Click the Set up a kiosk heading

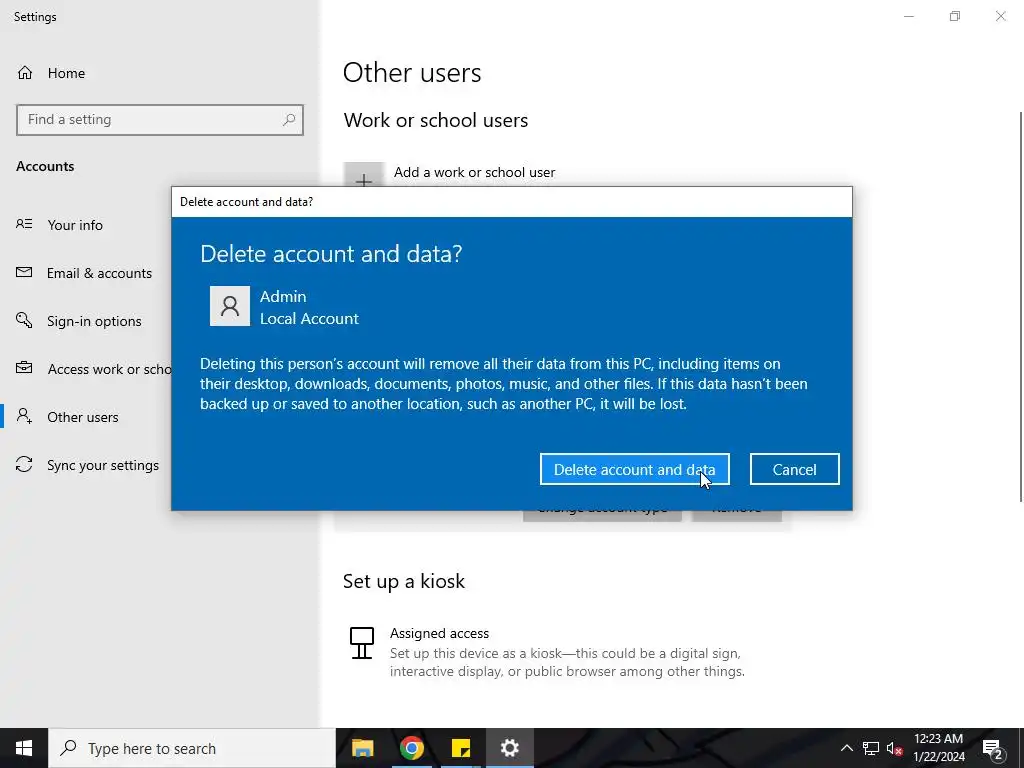[404, 581]
